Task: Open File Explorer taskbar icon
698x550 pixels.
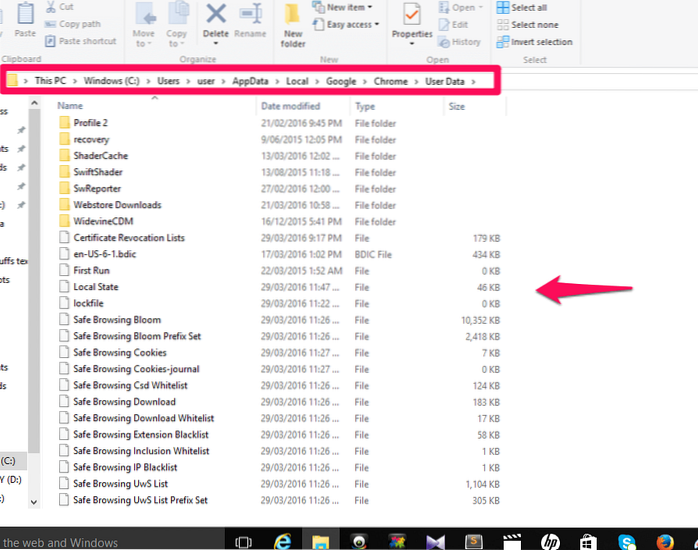Action: [x=321, y=541]
